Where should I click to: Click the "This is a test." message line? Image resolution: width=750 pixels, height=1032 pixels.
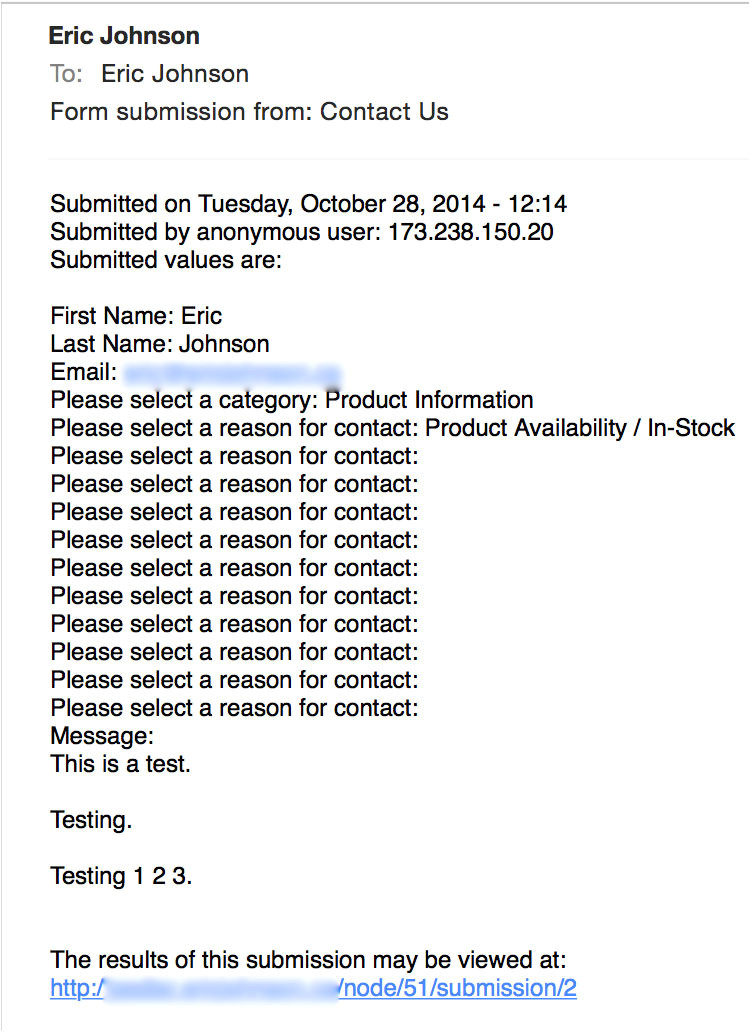[x=120, y=765]
